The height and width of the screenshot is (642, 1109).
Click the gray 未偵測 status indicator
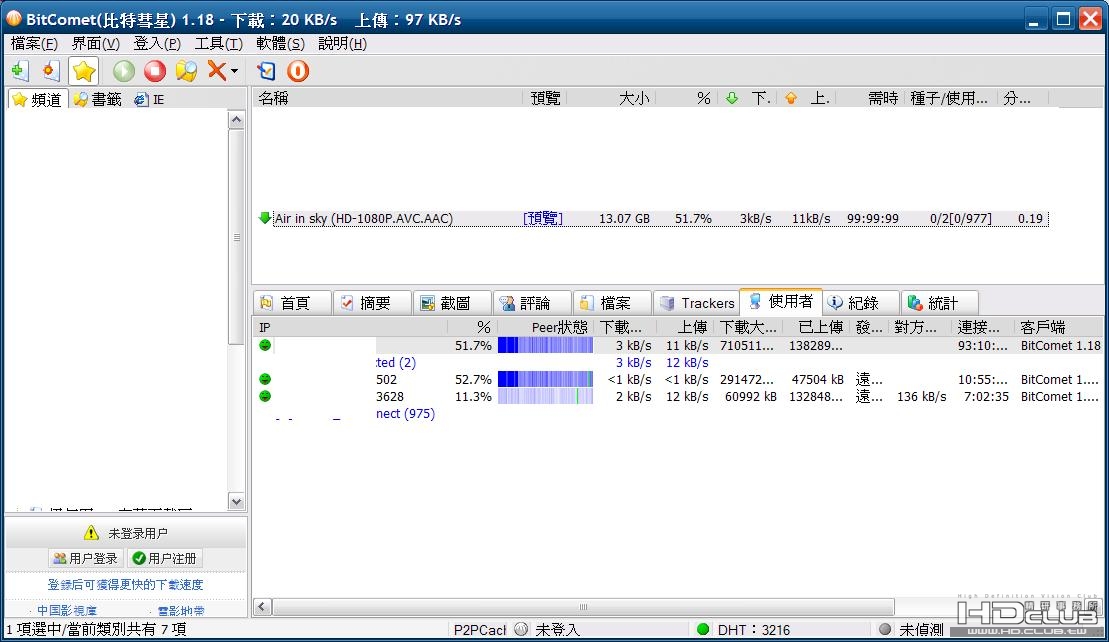[x=884, y=629]
